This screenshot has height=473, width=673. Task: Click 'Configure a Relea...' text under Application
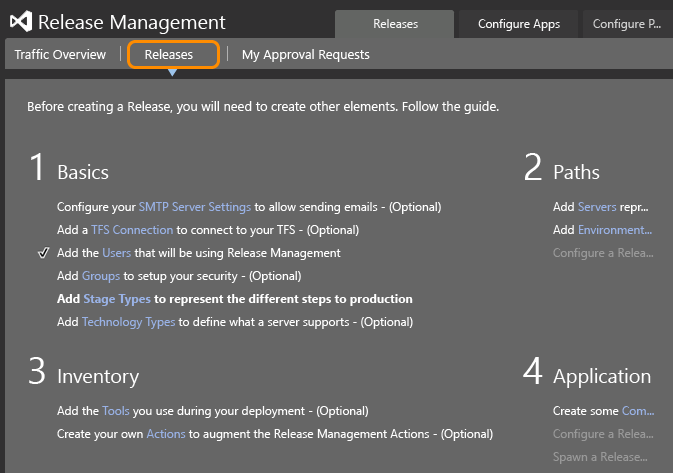603,434
